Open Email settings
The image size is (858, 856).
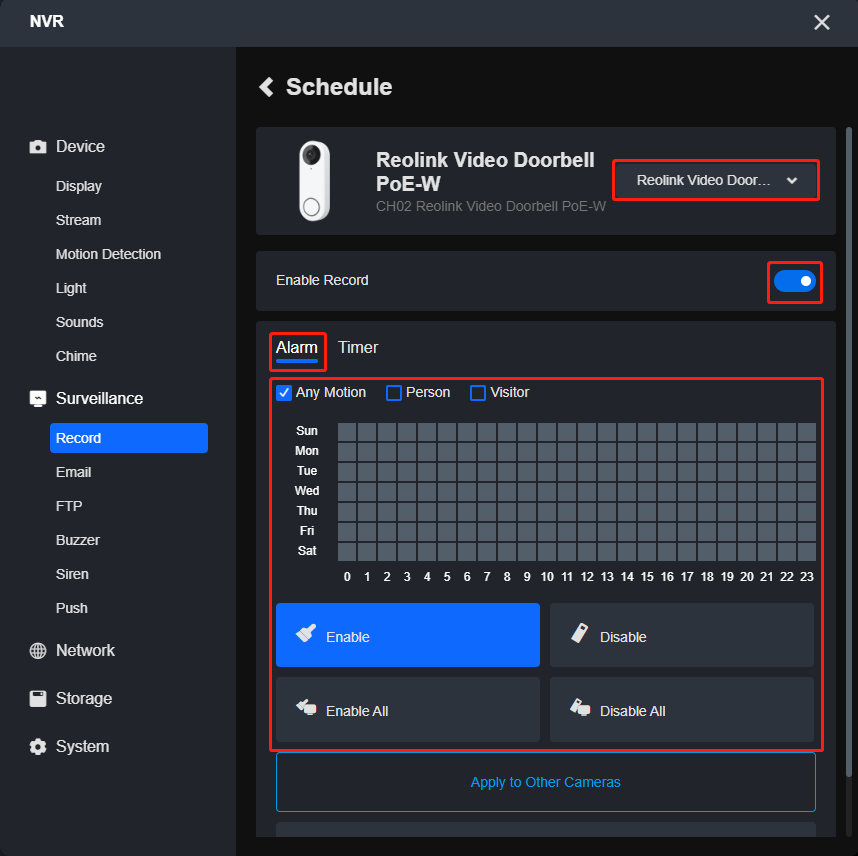tap(73, 472)
